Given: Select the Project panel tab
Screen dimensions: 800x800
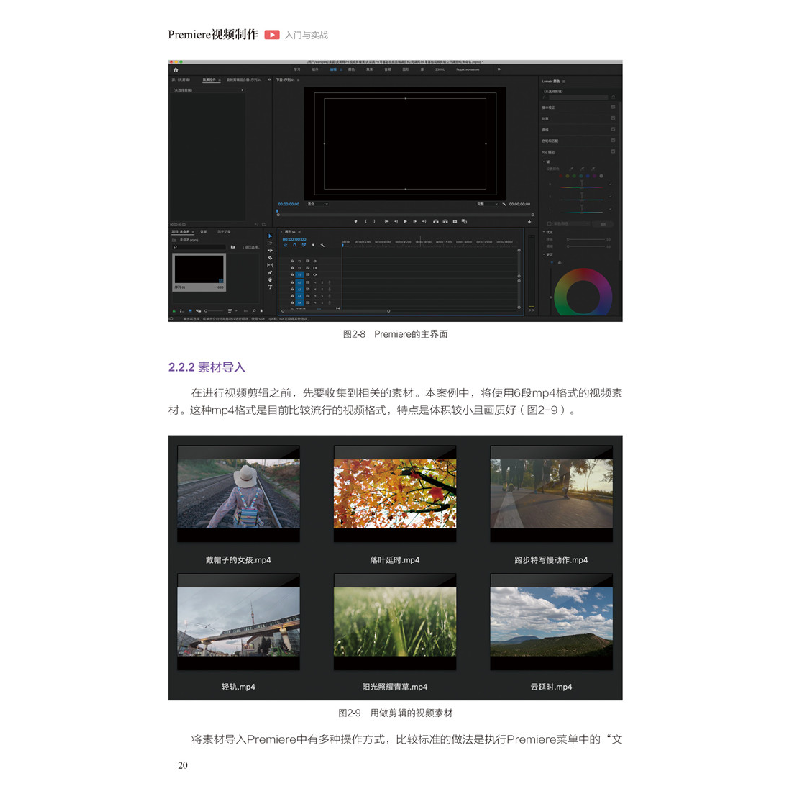Looking at the screenshot, I should coord(183,232).
